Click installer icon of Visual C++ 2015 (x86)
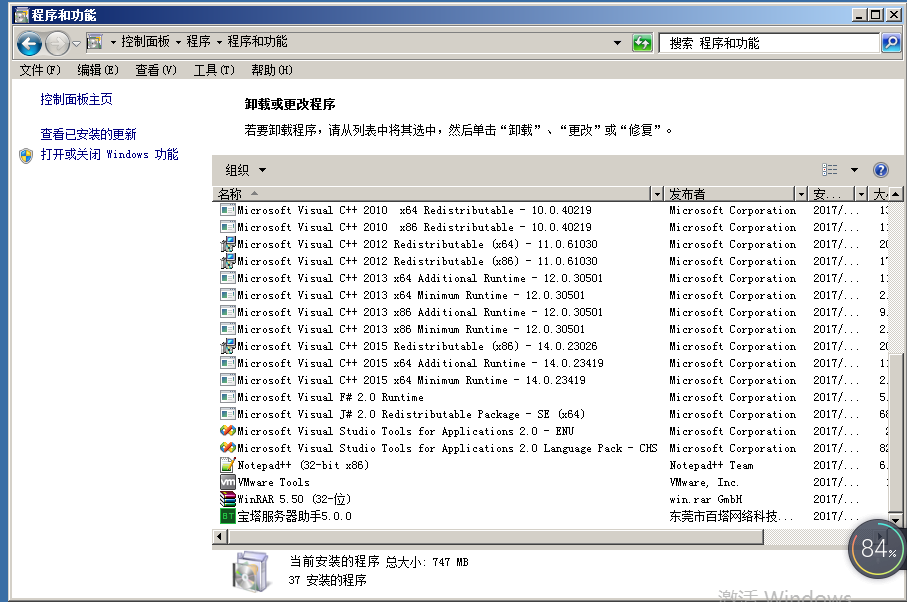Image resolution: width=907 pixels, height=602 pixels. tap(228, 346)
